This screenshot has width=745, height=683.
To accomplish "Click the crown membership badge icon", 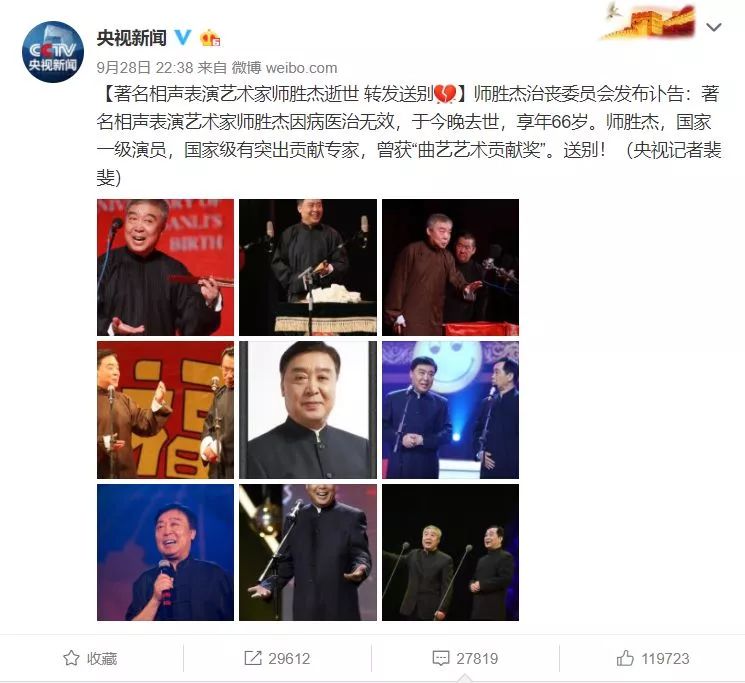I will pos(210,38).
